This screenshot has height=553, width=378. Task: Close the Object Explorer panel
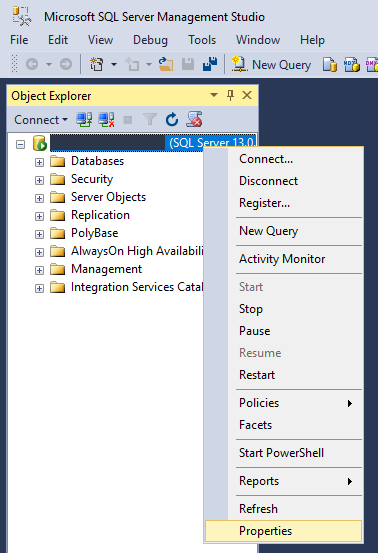point(247,95)
